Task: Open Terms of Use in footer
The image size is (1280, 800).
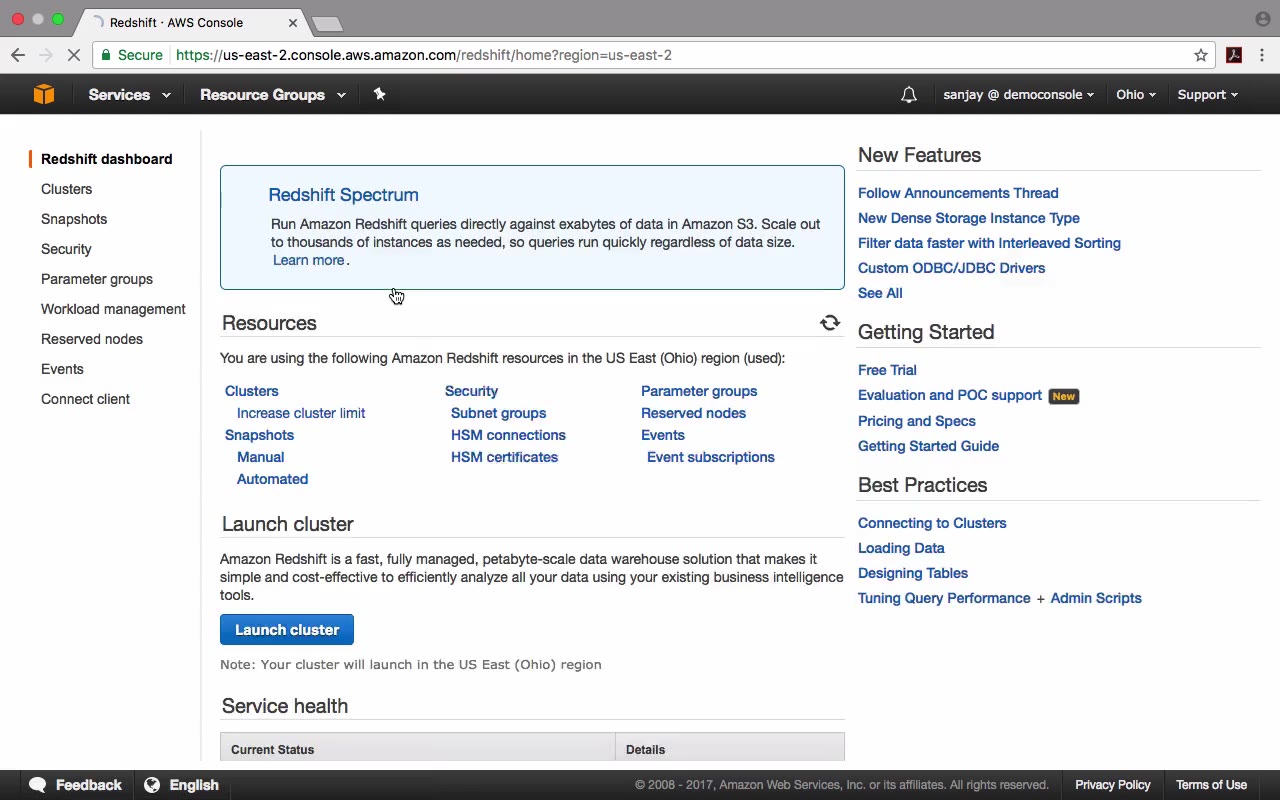Action: pyautogui.click(x=1211, y=785)
